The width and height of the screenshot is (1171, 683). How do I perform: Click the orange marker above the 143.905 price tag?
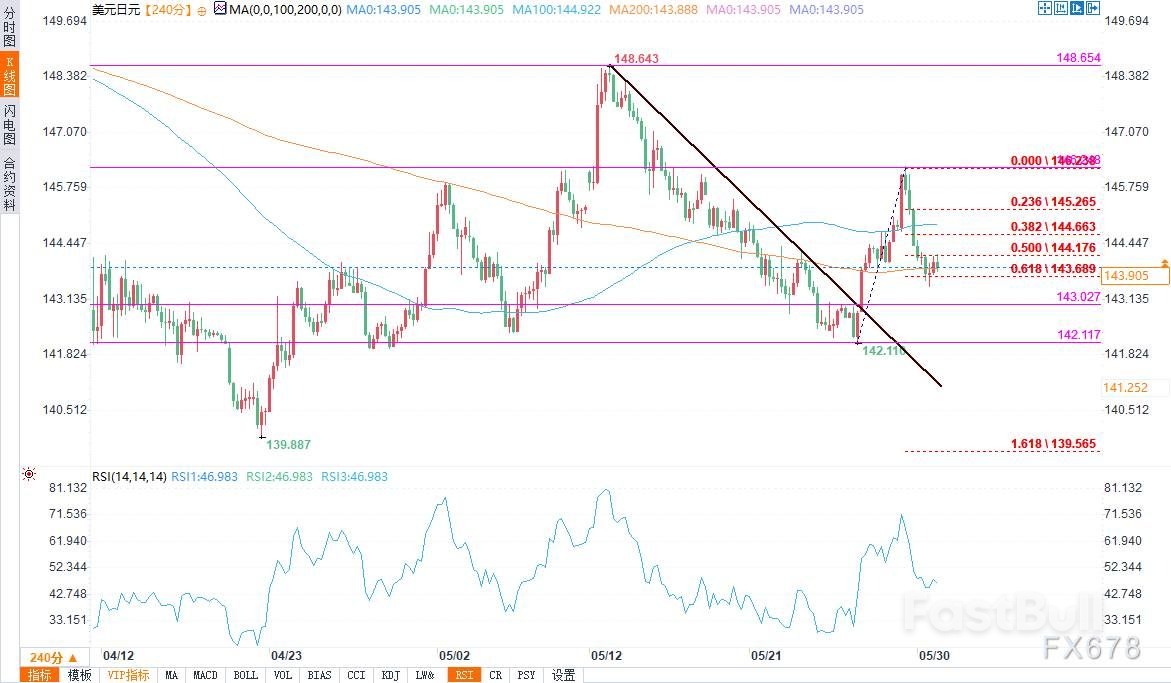1163,262
